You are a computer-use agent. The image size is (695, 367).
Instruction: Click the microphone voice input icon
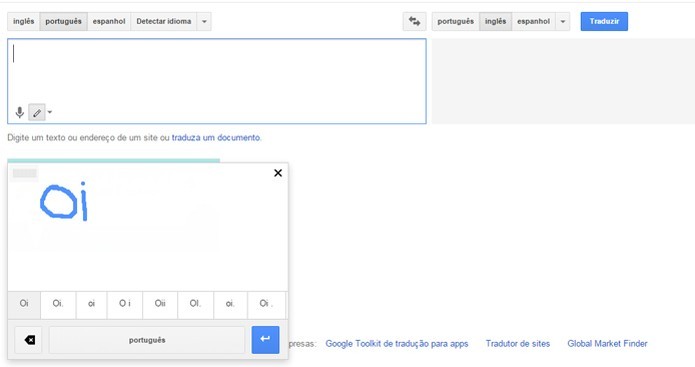20,113
